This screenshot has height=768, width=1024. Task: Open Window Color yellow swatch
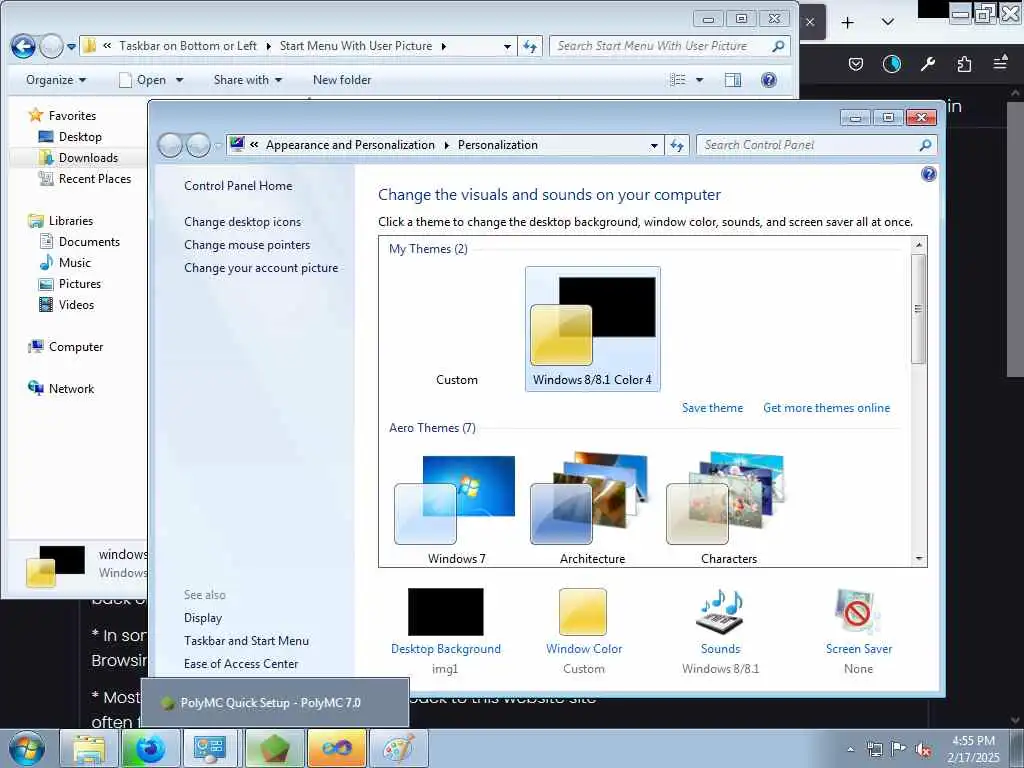[583, 612]
